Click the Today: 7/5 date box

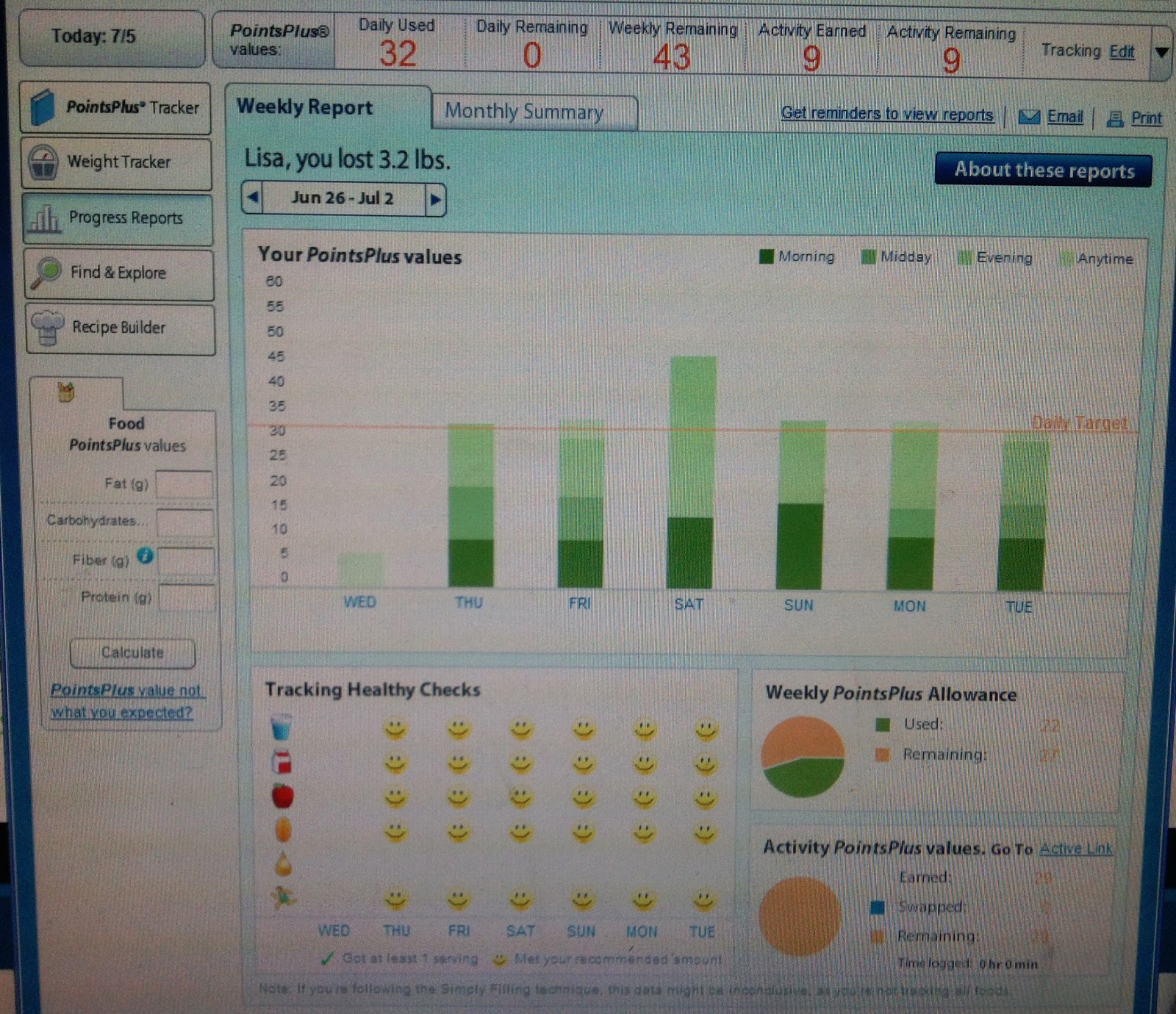click(112, 37)
